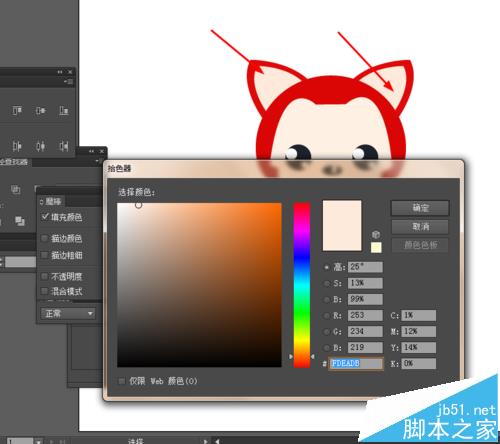The height and width of the screenshot is (444, 500).
Task: Select the R red radio button
Action: [327, 315]
